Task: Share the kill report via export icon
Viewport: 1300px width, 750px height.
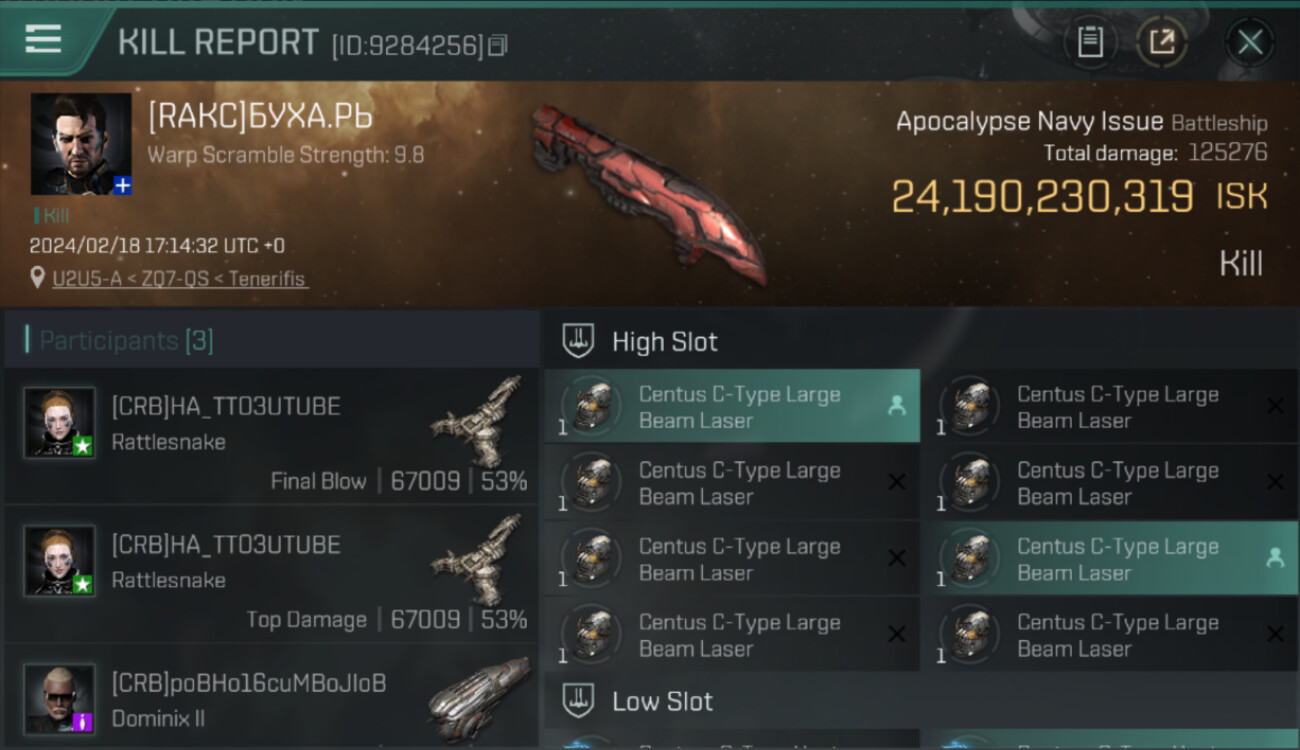Action: tap(1162, 42)
